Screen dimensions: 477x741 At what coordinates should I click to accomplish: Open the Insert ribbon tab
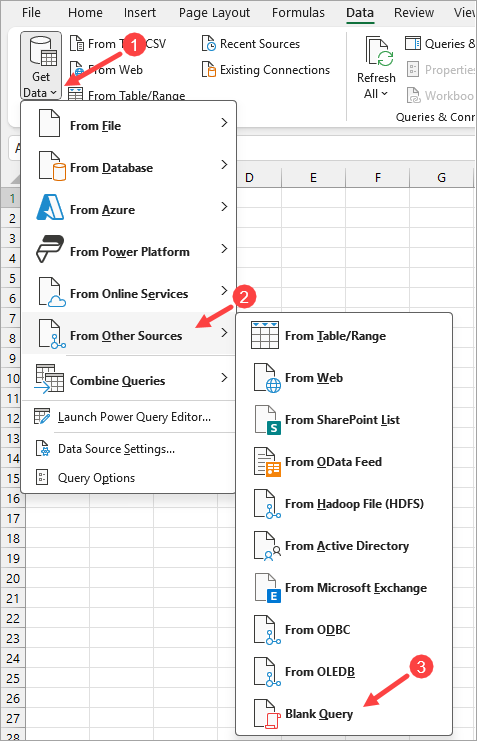(139, 12)
